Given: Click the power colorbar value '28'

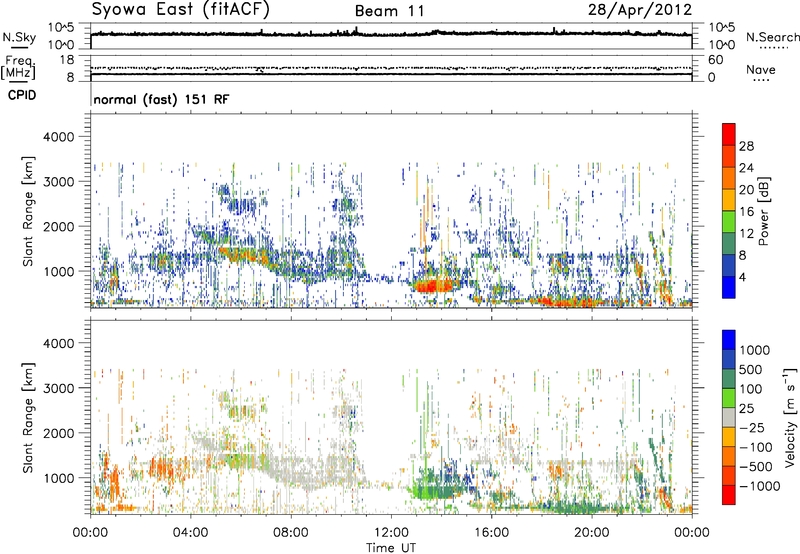Looking at the screenshot, I should pyautogui.click(x=746, y=146).
